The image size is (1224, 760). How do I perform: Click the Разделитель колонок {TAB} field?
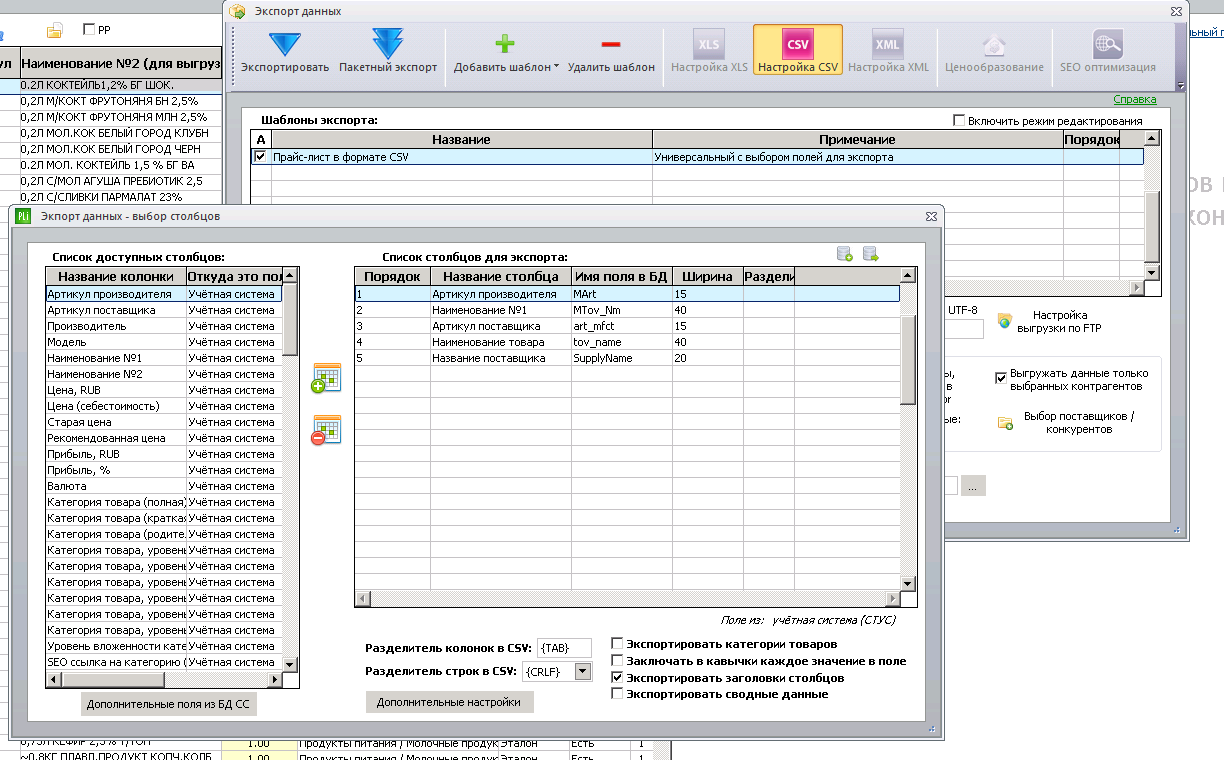click(x=564, y=648)
